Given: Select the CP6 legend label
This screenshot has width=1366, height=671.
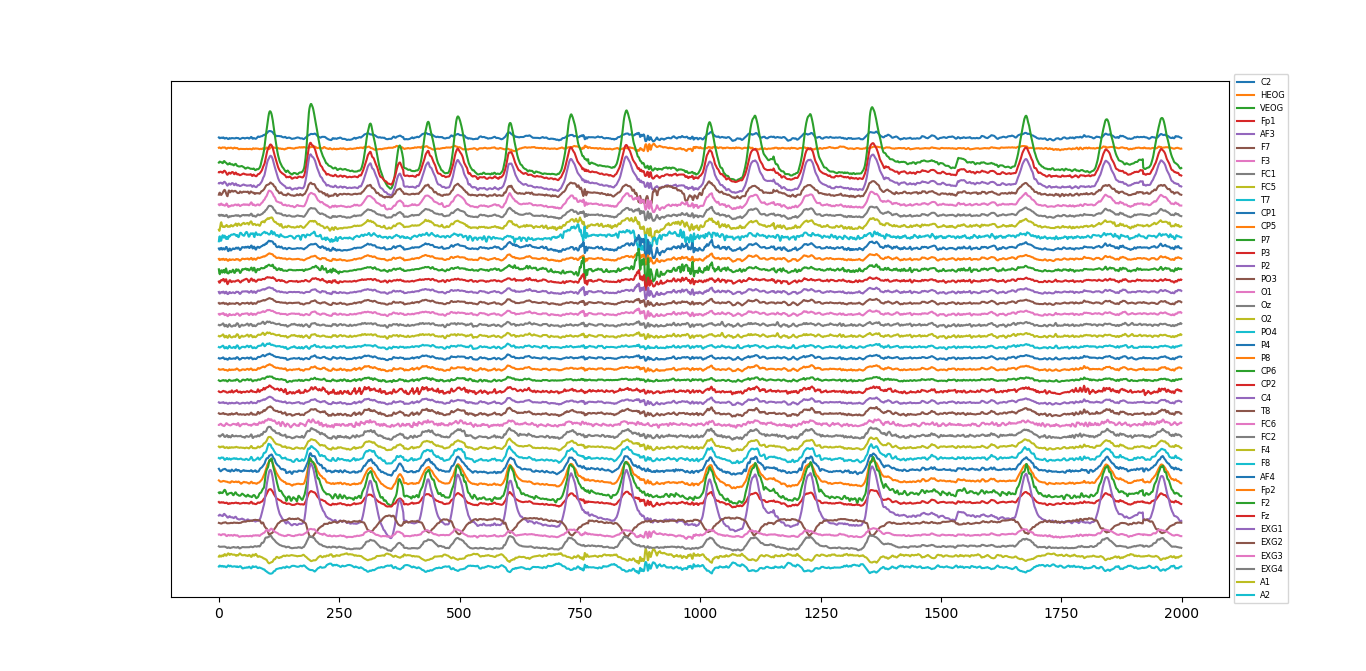Looking at the screenshot, I should point(1268,371).
